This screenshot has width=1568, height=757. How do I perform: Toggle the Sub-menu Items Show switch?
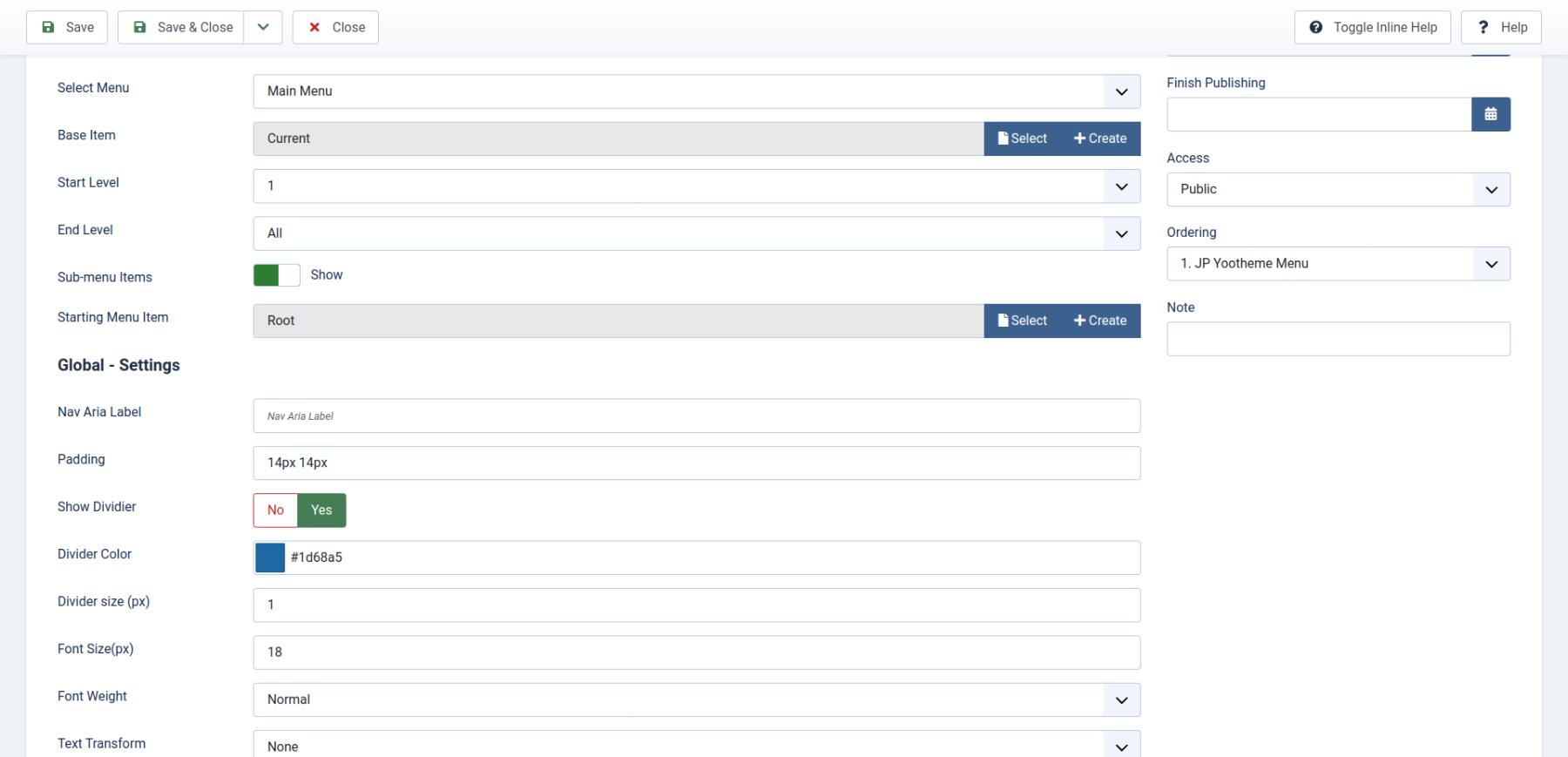[x=276, y=275]
